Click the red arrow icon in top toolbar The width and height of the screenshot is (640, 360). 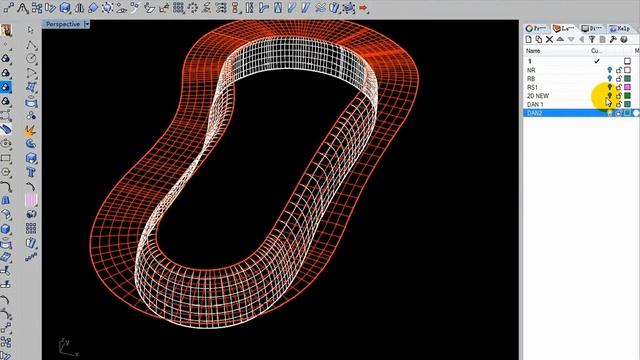point(363,8)
